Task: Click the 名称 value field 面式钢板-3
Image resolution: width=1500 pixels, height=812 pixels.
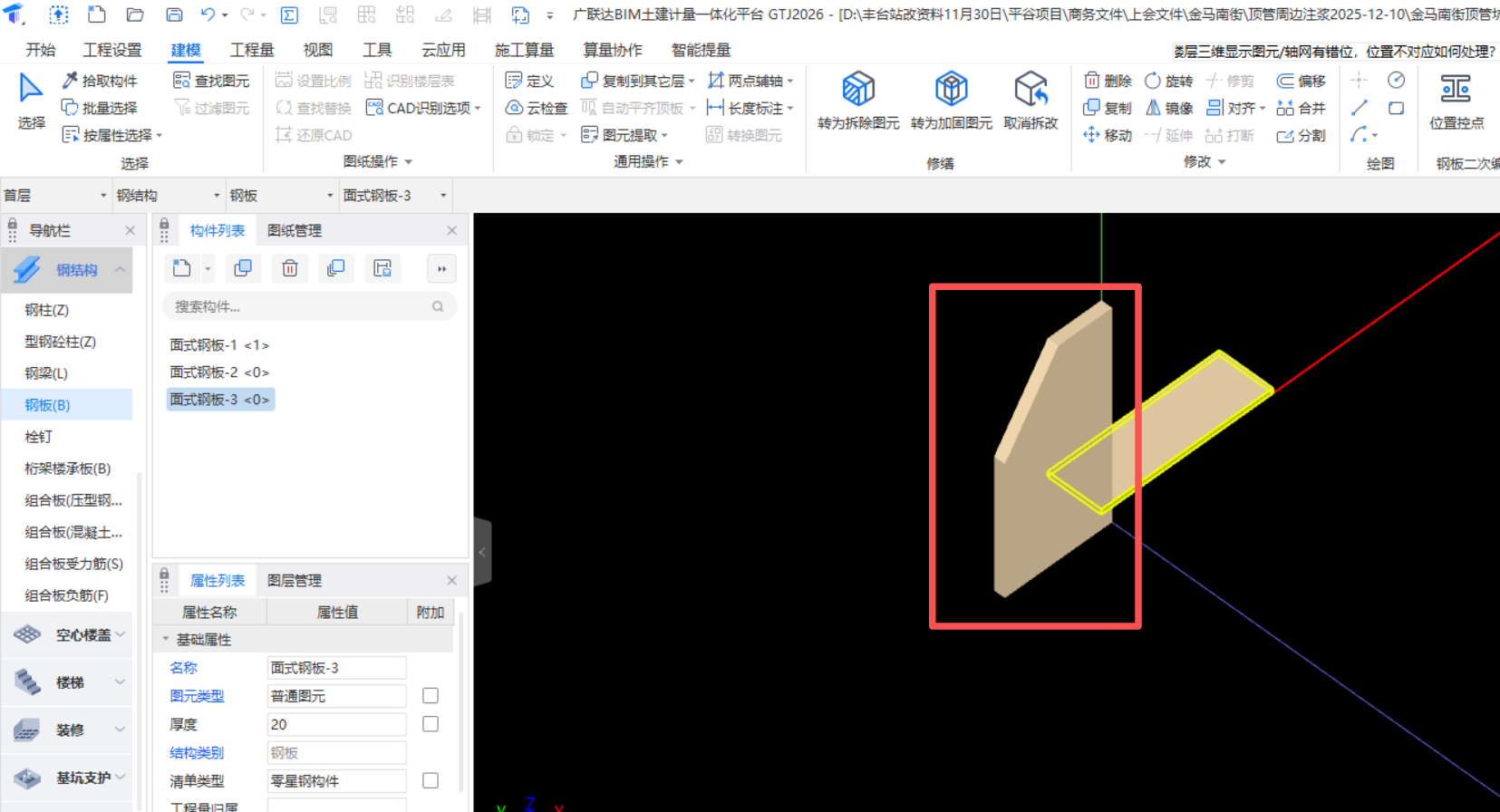Action: point(336,668)
